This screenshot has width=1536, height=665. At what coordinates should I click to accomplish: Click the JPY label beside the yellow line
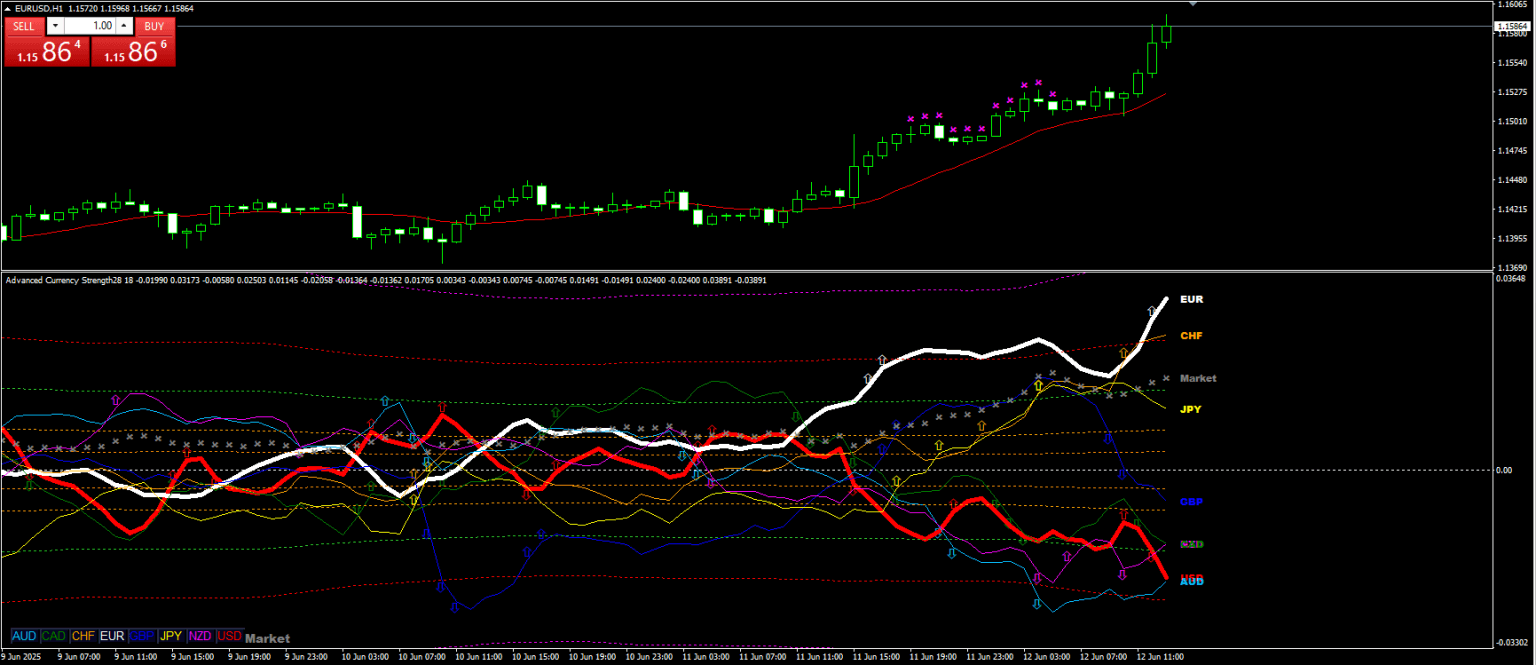1190,409
